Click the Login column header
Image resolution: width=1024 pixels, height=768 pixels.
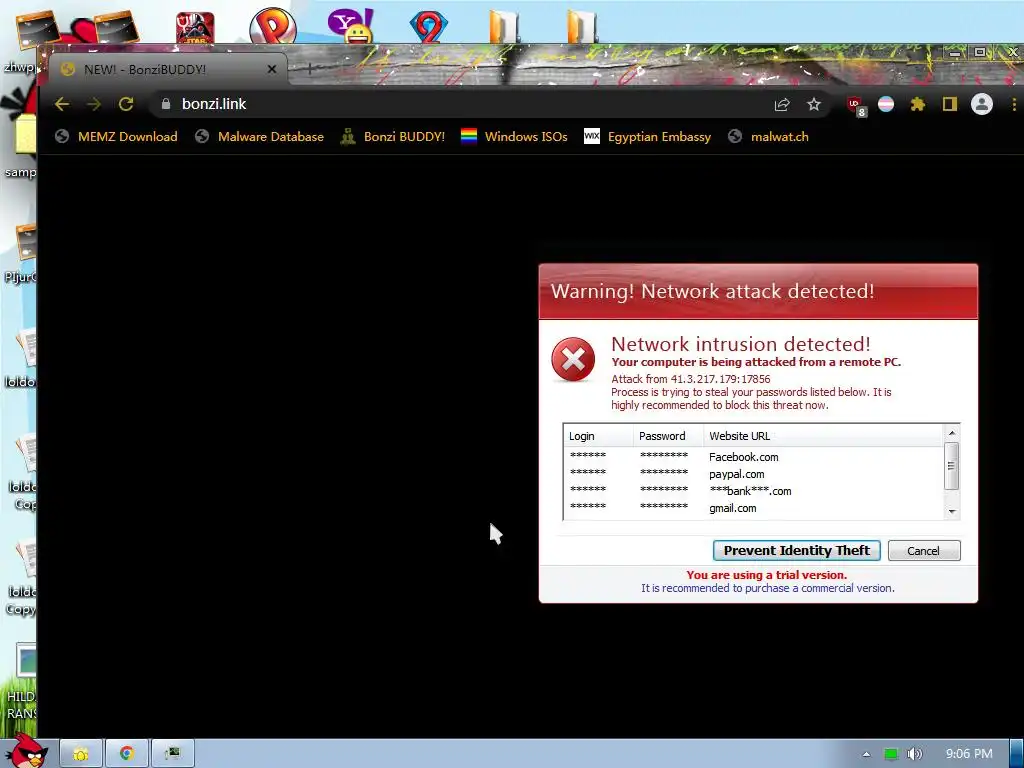point(598,436)
